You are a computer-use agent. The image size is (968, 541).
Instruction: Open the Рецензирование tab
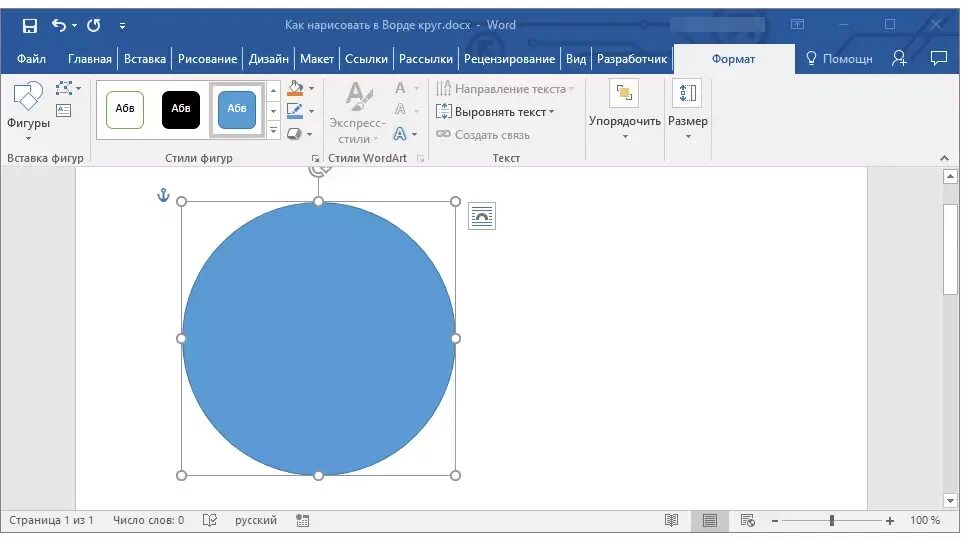(509, 59)
